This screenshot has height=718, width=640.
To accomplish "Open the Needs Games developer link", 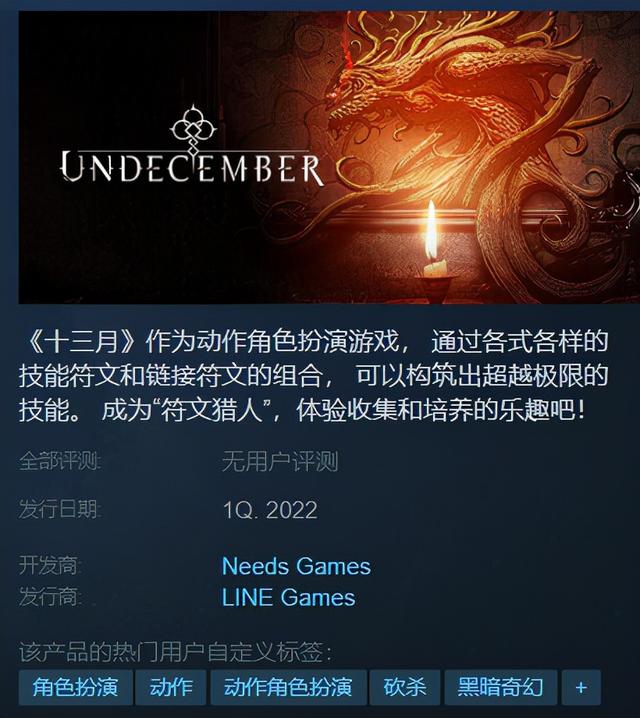I will [x=296, y=566].
